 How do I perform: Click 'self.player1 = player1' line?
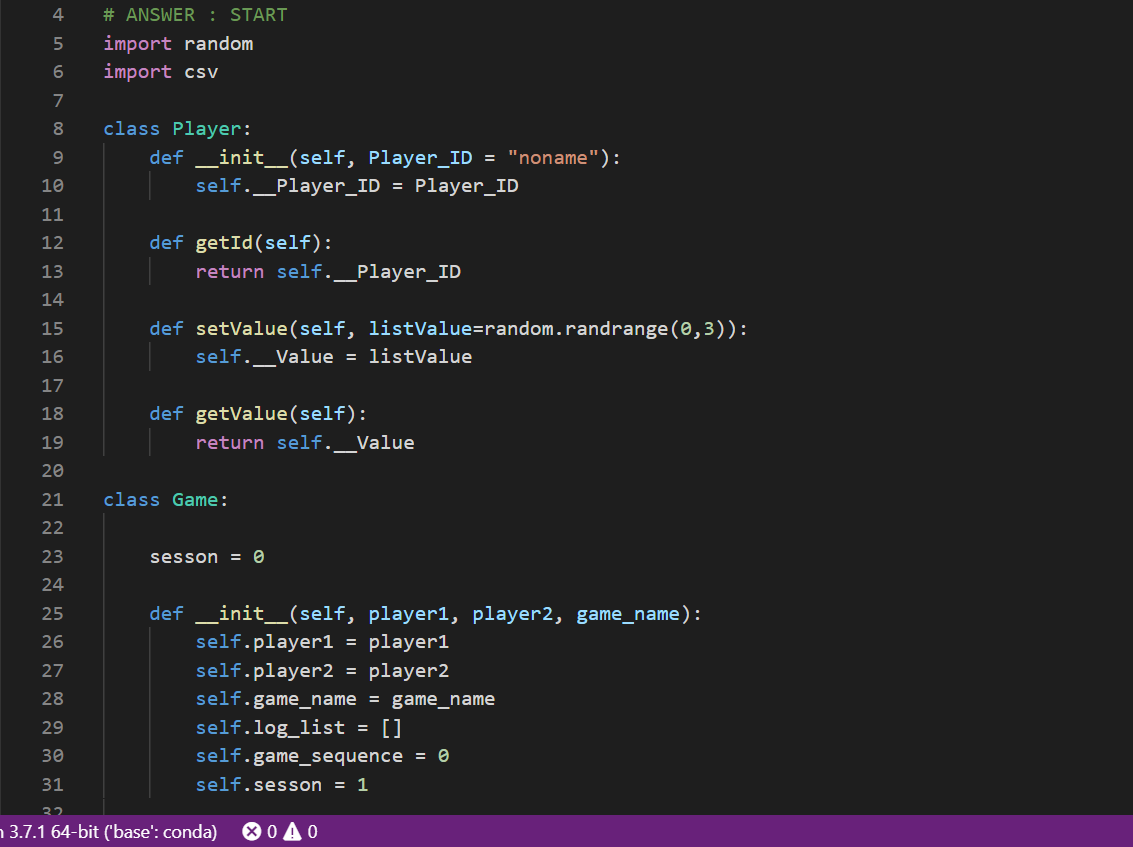pyautogui.click(x=322, y=642)
